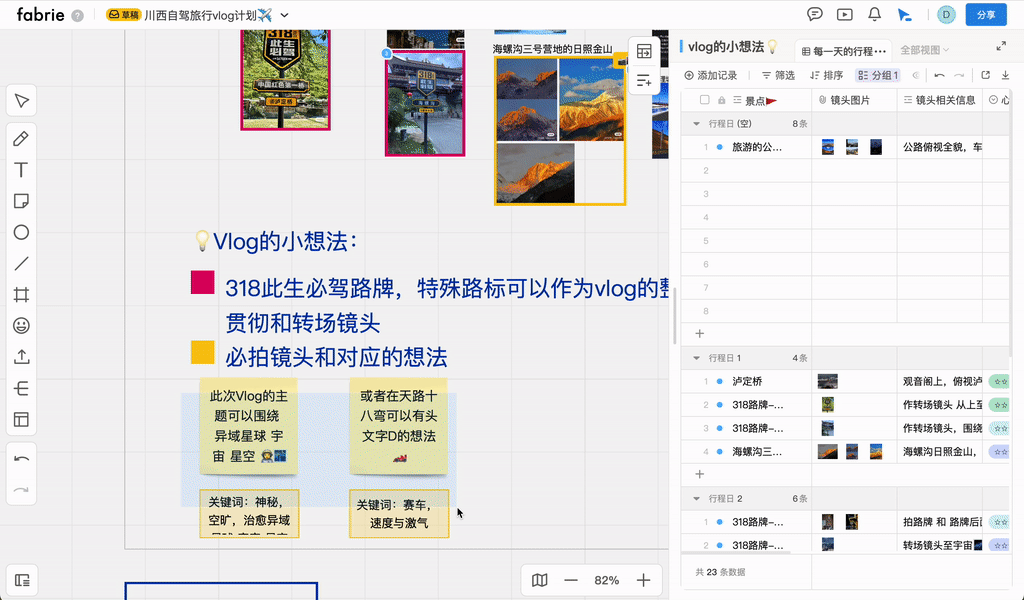The image size is (1024, 600).
Task: Redo using left toolbar arrow
Action: coord(22,490)
